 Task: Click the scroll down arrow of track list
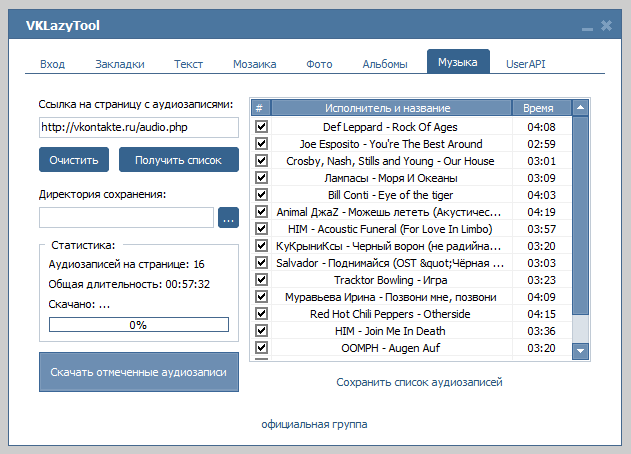580,351
